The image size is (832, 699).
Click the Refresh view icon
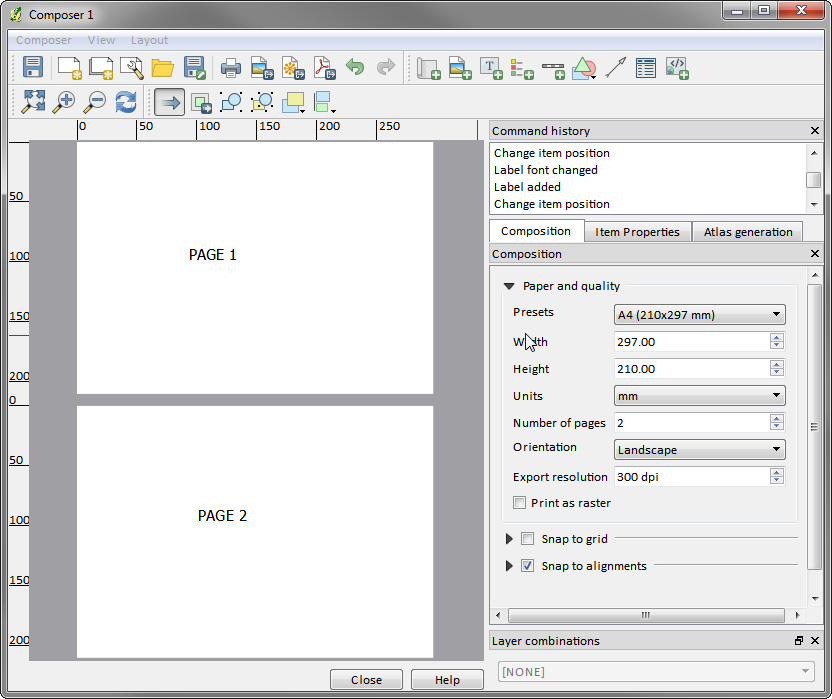(x=126, y=101)
